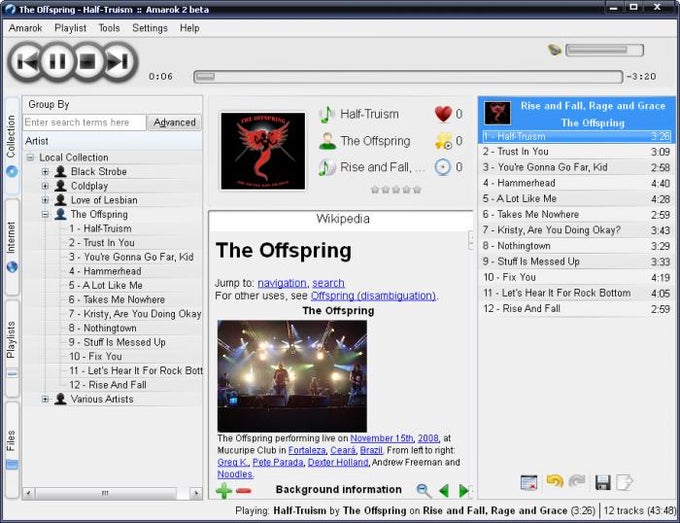The width and height of the screenshot is (680, 523).
Task: Select track 10 - Fix You in playlist
Action: coord(576,278)
